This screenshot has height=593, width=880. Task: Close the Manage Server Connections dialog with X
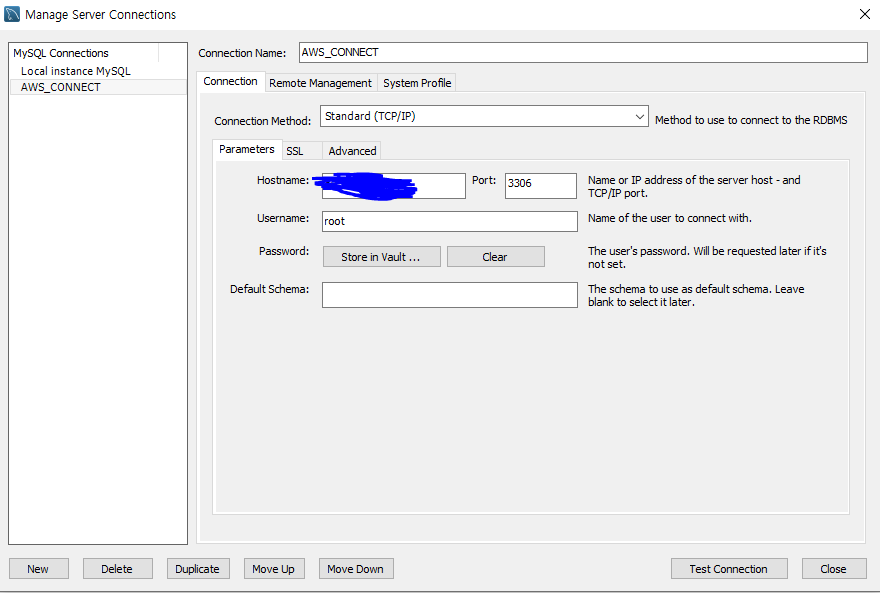(865, 14)
